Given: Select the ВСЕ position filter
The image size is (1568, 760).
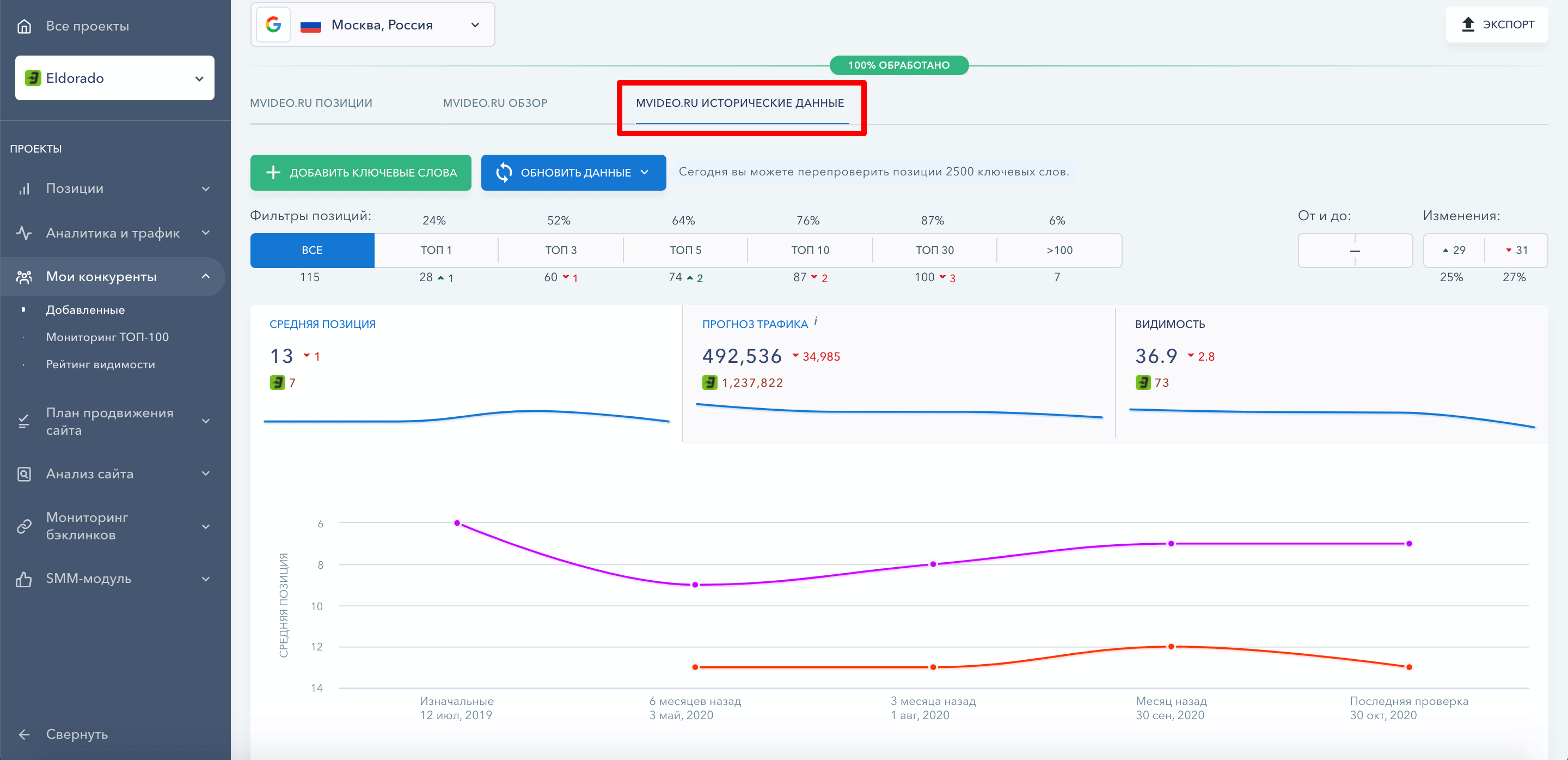Looking at the screenshot, I should [313, 250].
